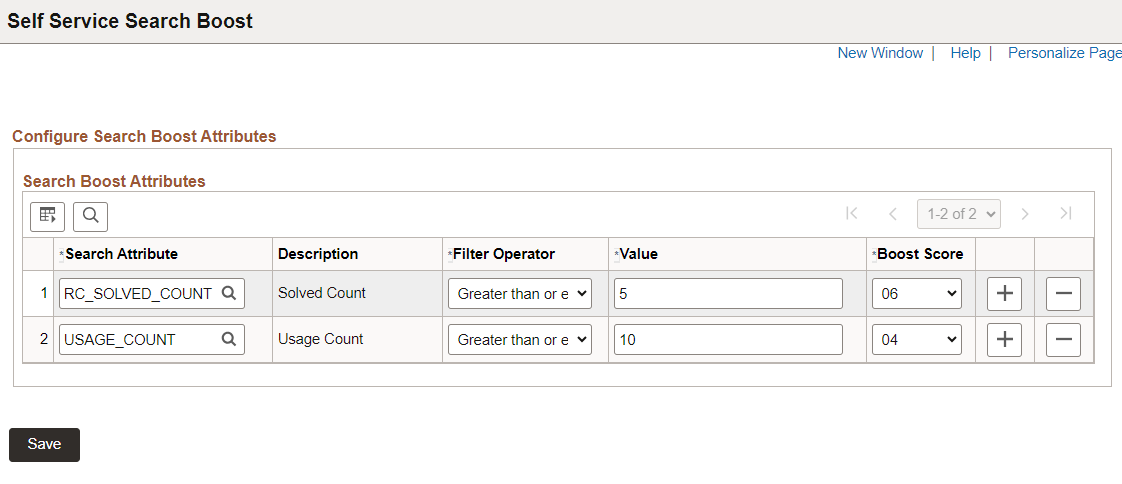Click the Configure Search Boost Attributes heading
This screenshot has height=484, width=1122.
click(145, 136)
